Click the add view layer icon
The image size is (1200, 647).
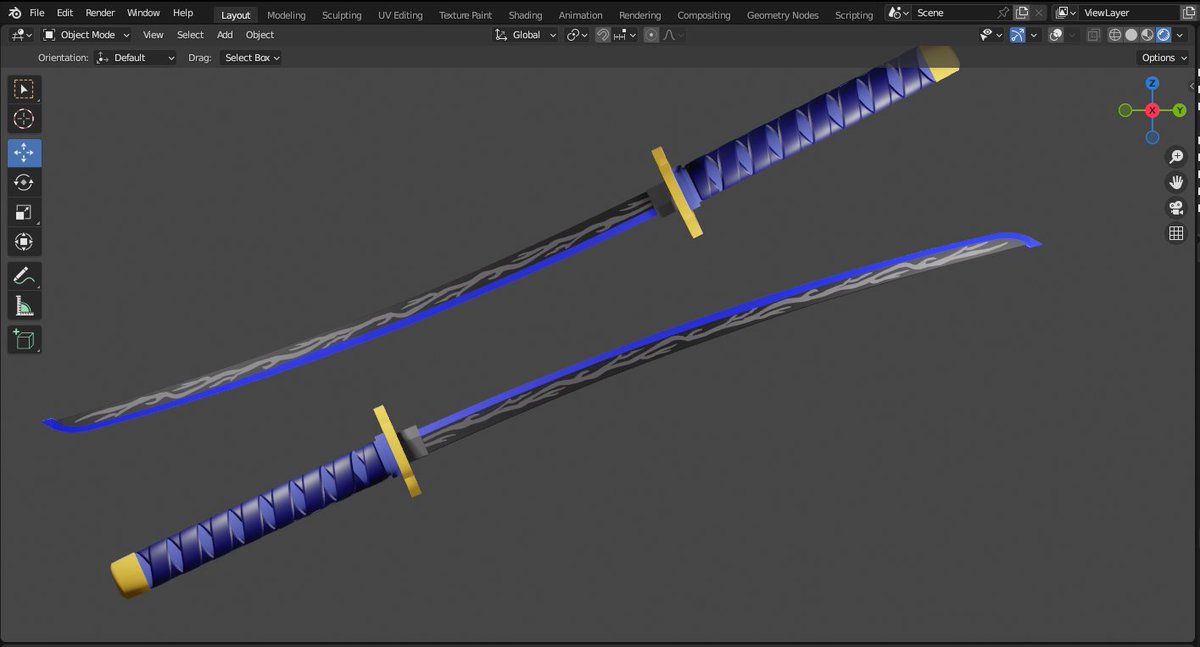pos(1188,13)
